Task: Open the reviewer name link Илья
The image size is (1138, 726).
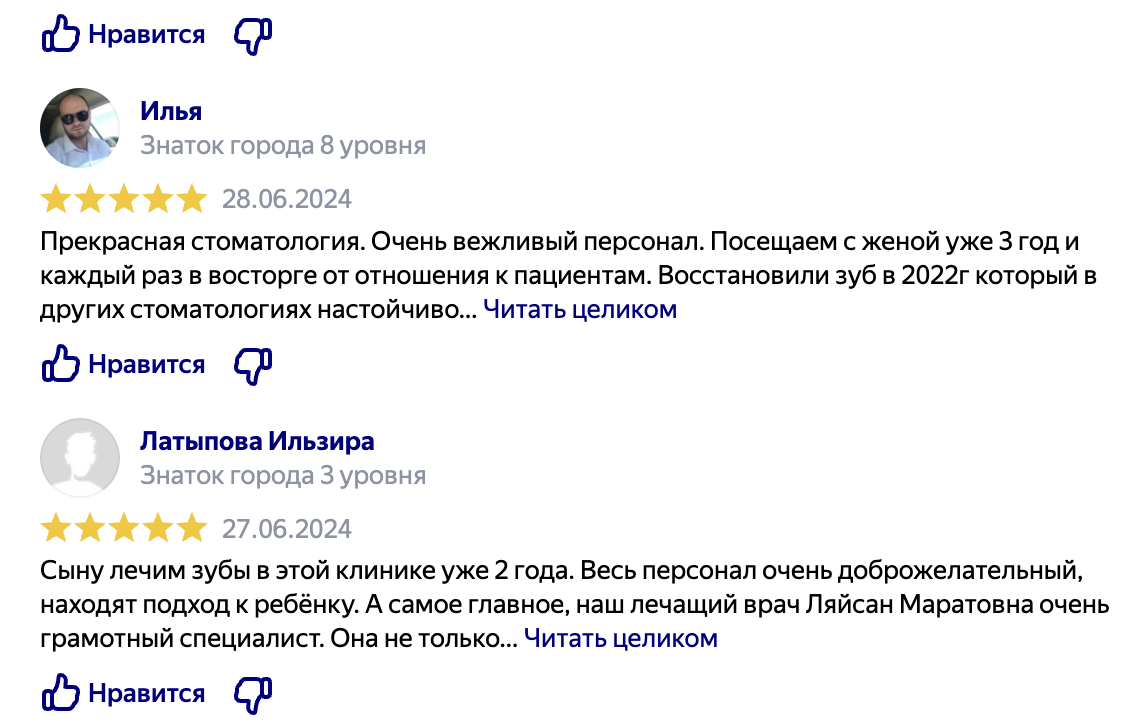Action: (x=171, y=111)
